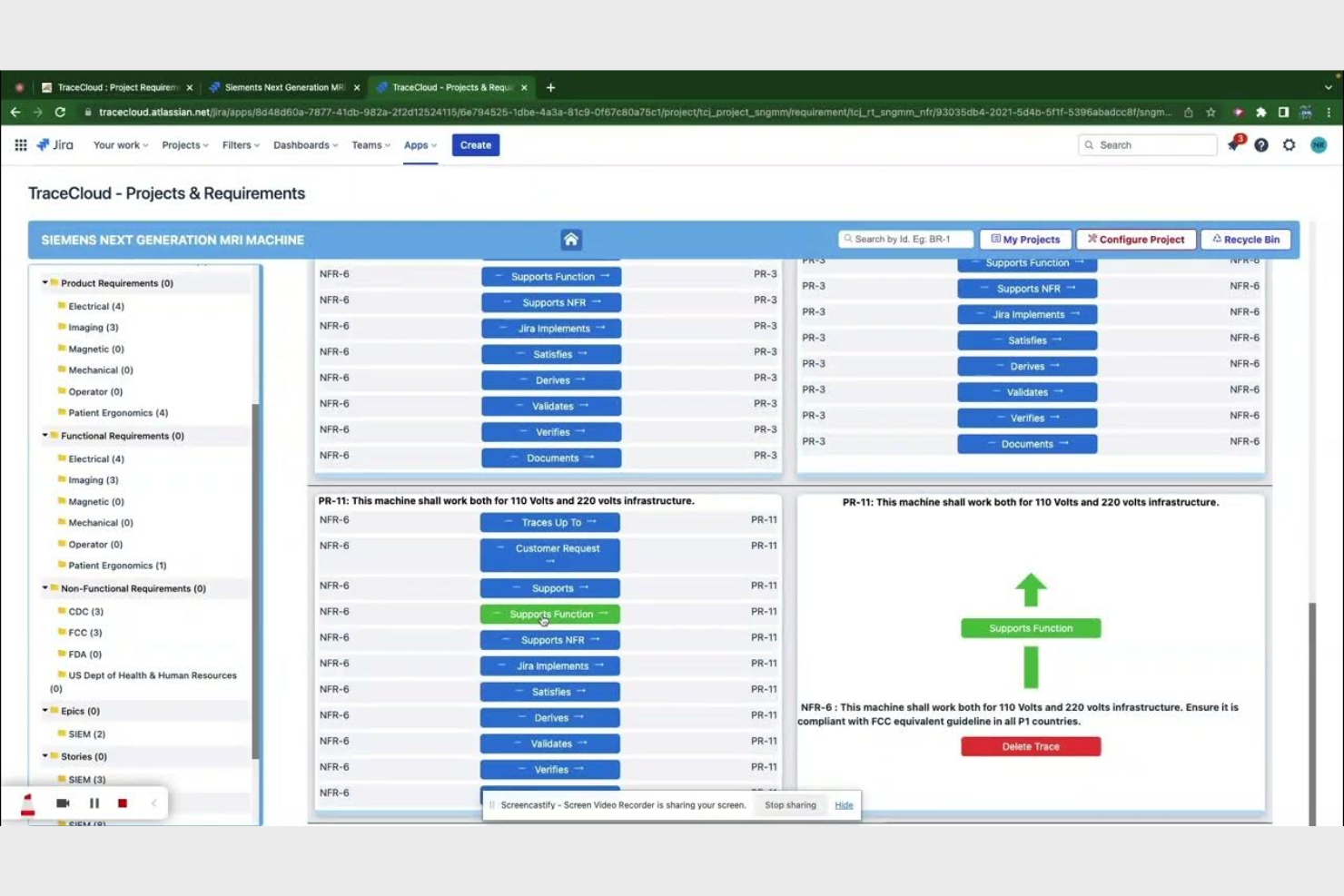The image size is (1344, 896).
Task: Open the Filters dropdown menu
Action: (241, 145)
